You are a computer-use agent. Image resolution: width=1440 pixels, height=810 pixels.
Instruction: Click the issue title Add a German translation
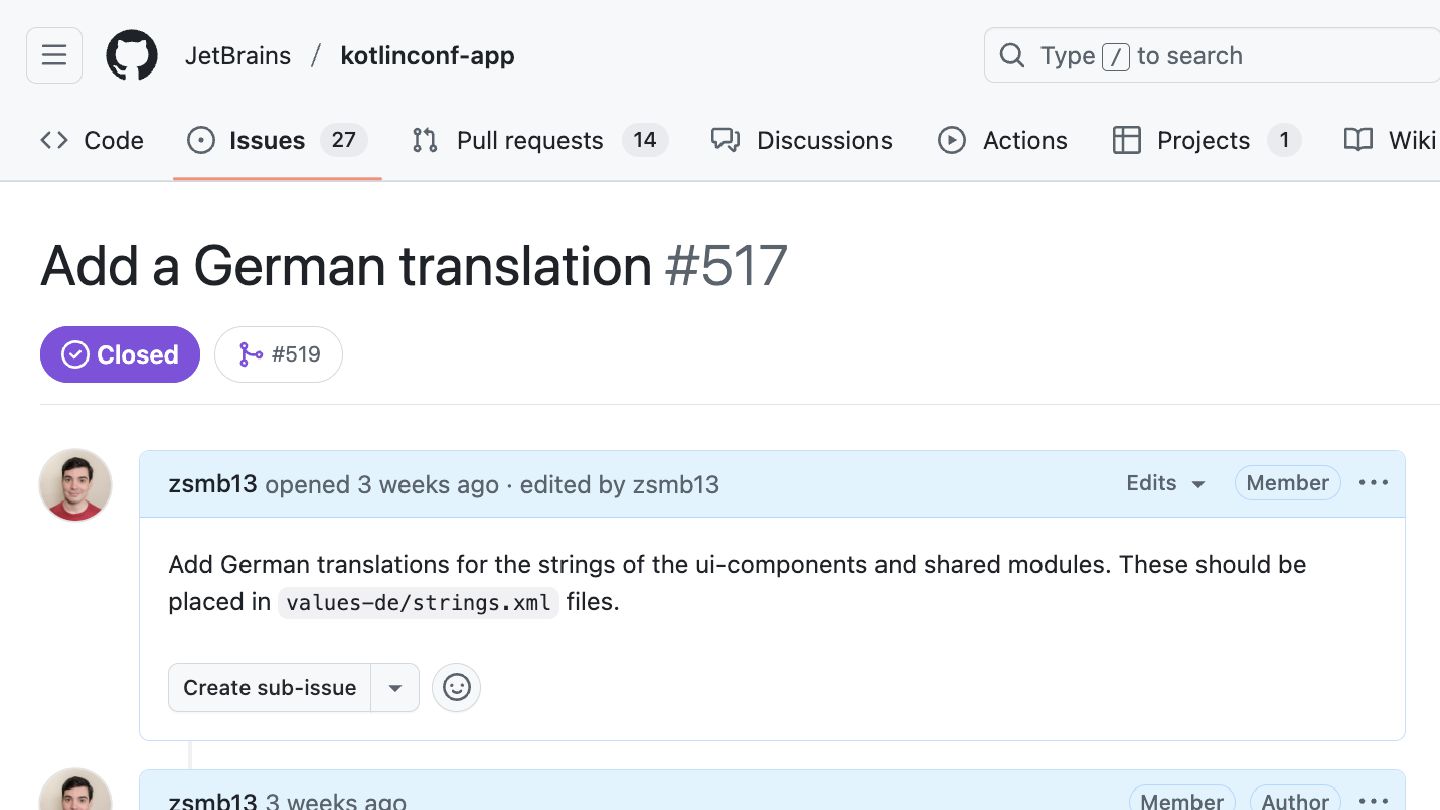coord(346,266)
